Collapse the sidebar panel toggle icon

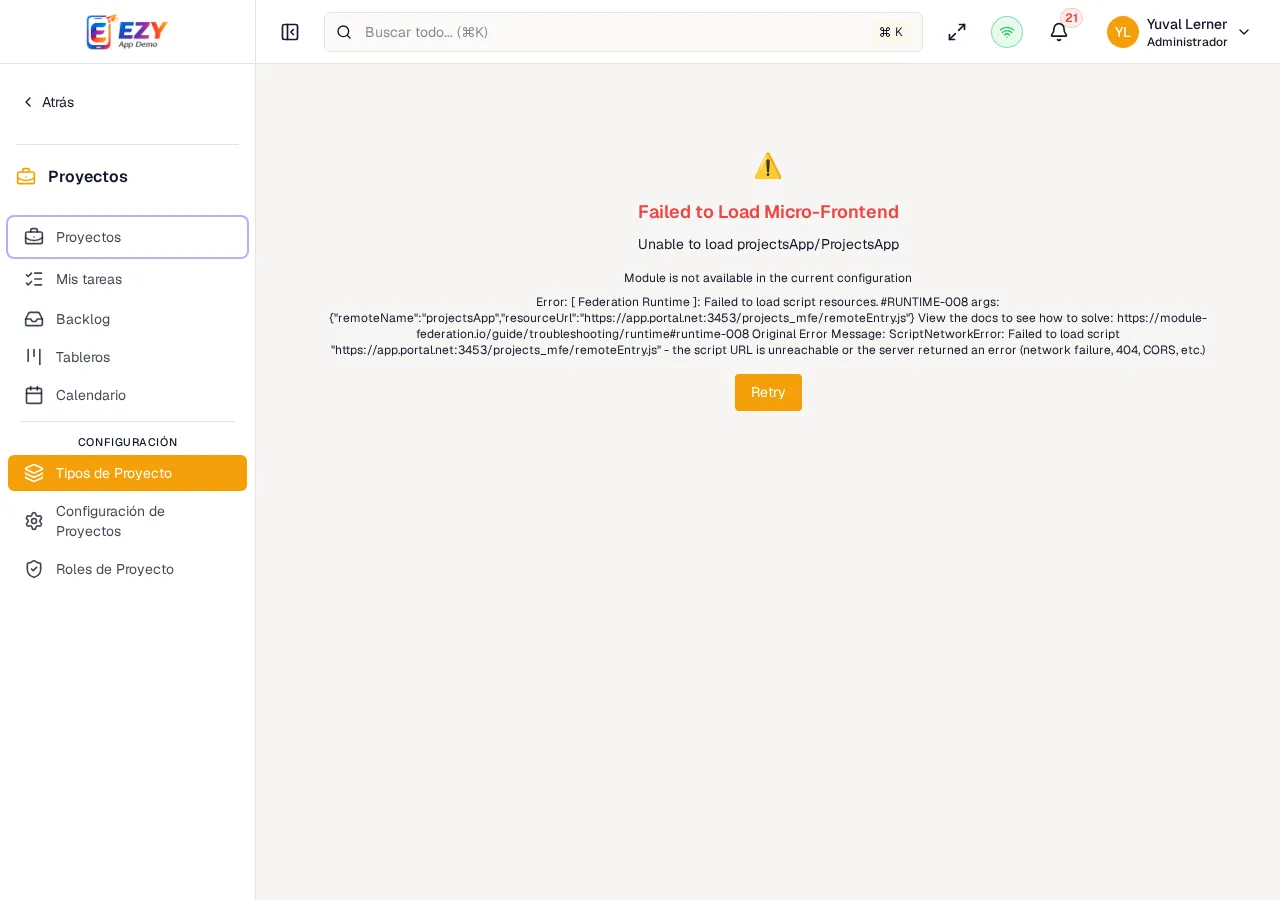[290, 32]
